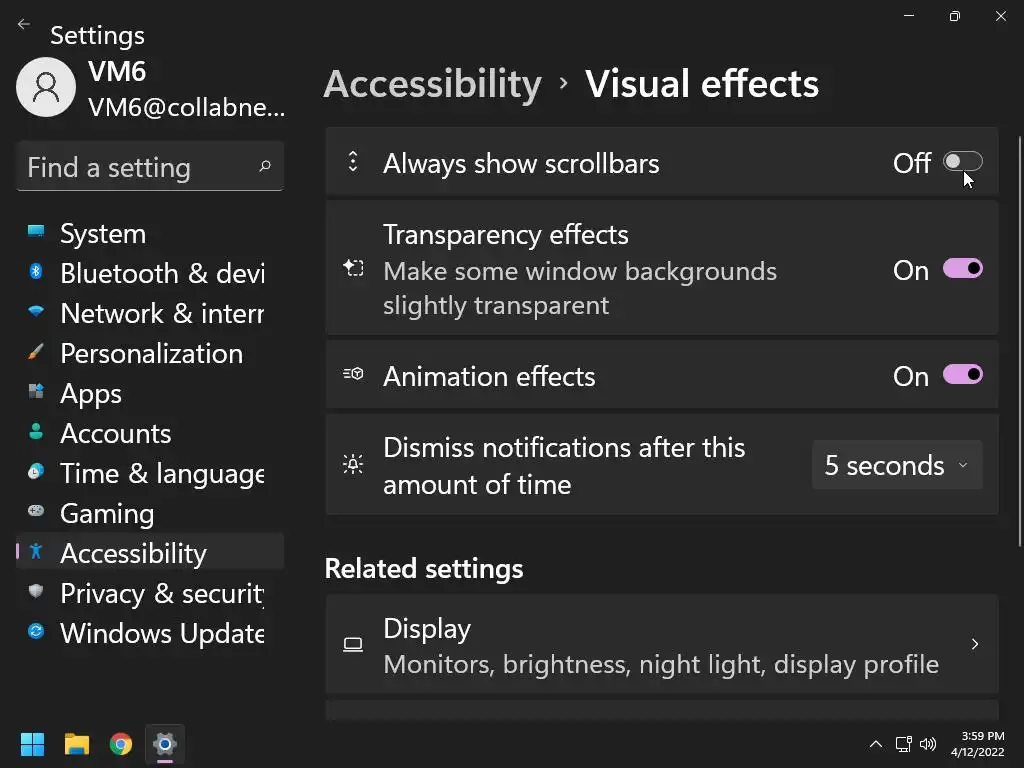Image resolution: width=1024 pixels, height=768 pixels.
Task: Open Privacy & security settings section
Action: coord(160,593)
